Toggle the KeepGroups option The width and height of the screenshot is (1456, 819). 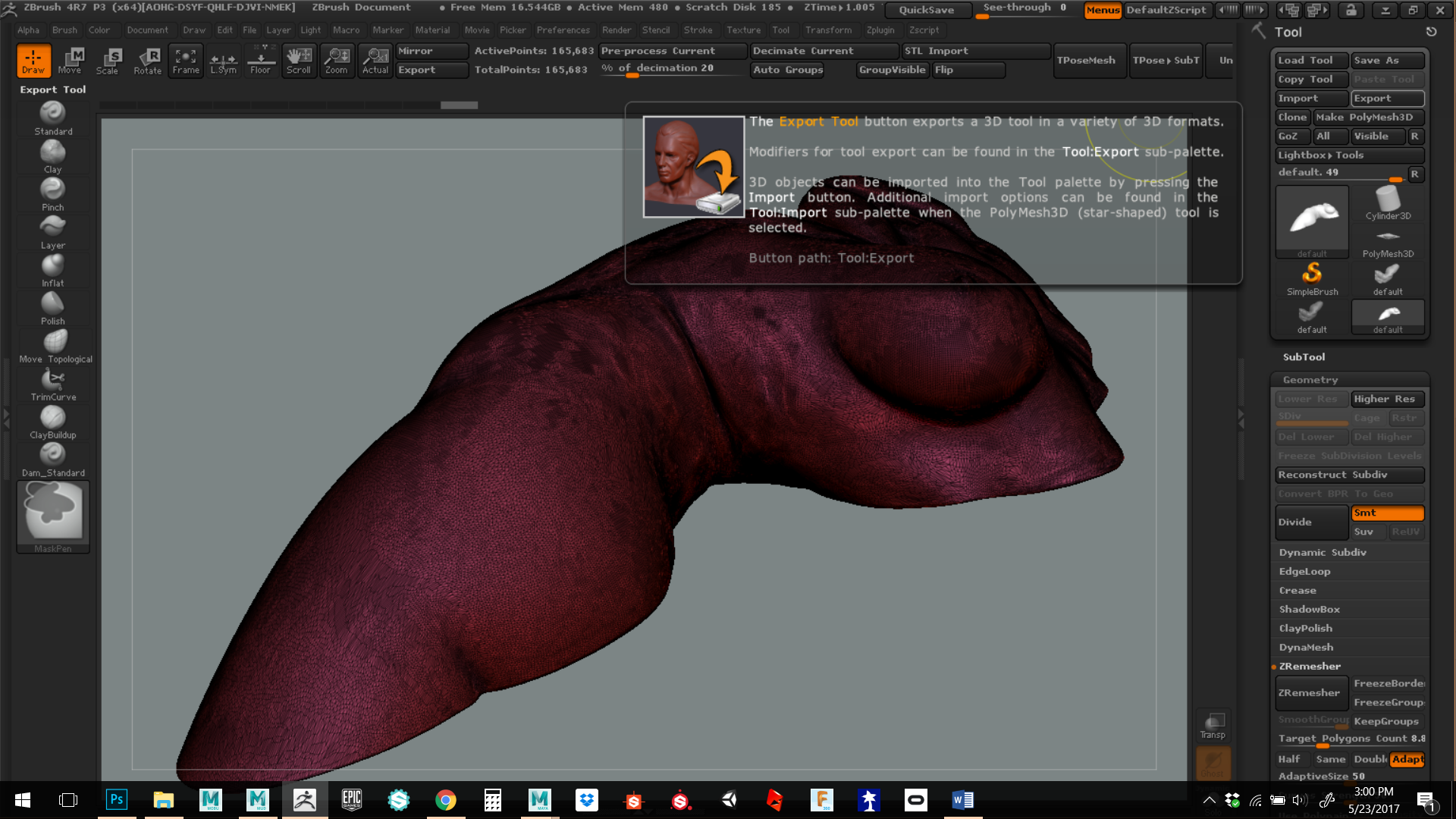1387,722
